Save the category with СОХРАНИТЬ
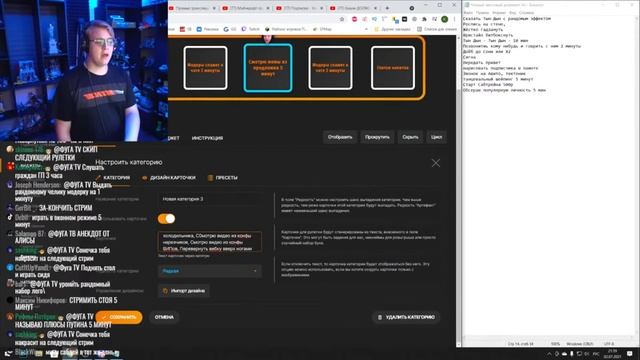Viewport: 640px width, 360px height. tap(119, 317)
